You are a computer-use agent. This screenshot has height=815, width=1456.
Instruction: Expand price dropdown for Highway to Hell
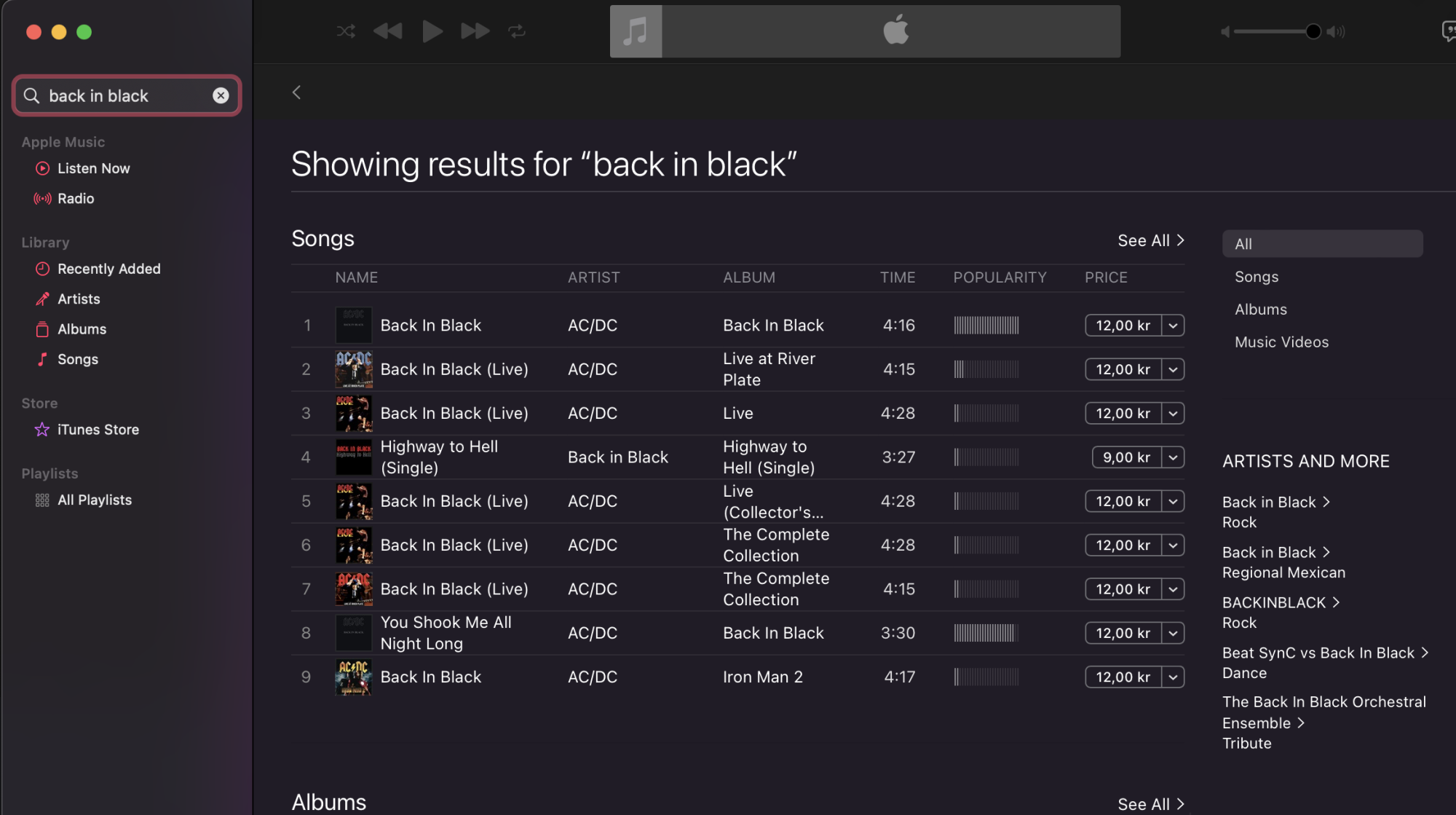tap(1173, 457)
